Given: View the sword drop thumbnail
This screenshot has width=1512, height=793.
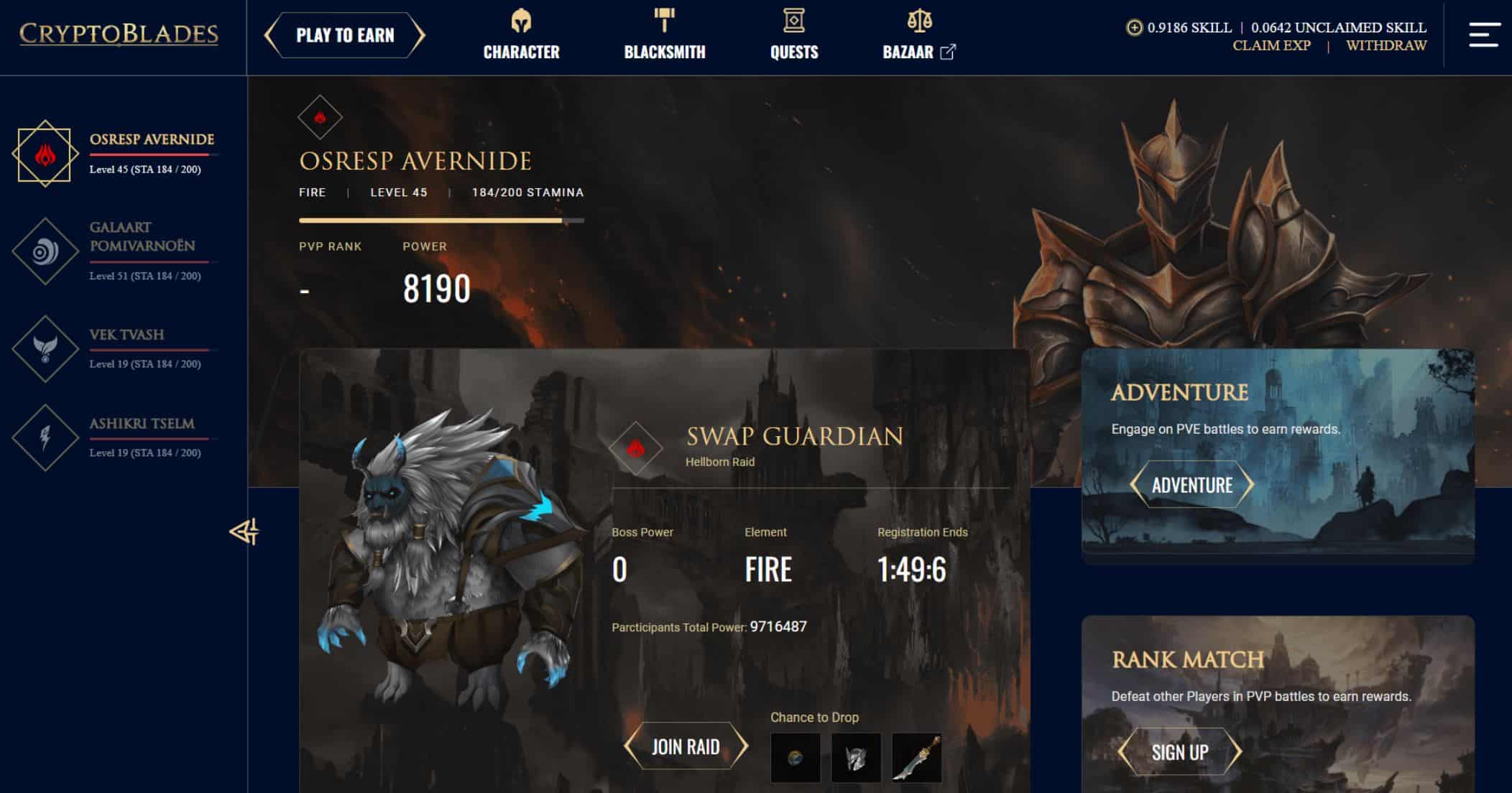Looking at the screenshot, I should tap(916, 758).
